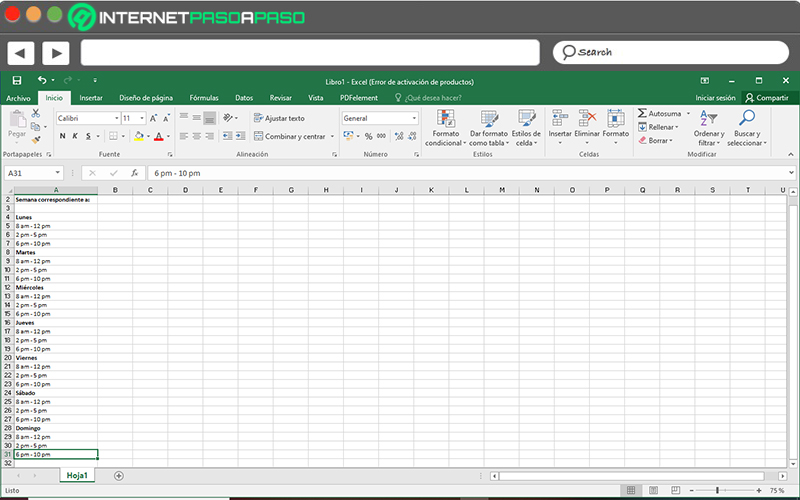The width and height of the screenshot is (800, 500).
Task: Click the Ordenar y filtrar icon
Action: [709, 118]
